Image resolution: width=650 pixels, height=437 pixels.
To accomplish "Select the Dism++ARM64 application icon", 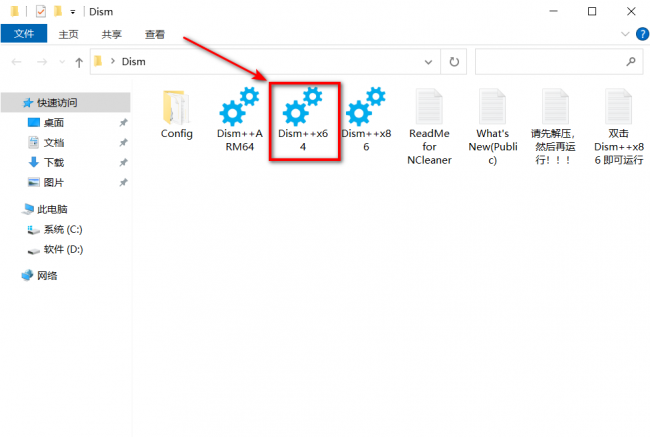I will (x=239, y=107).
